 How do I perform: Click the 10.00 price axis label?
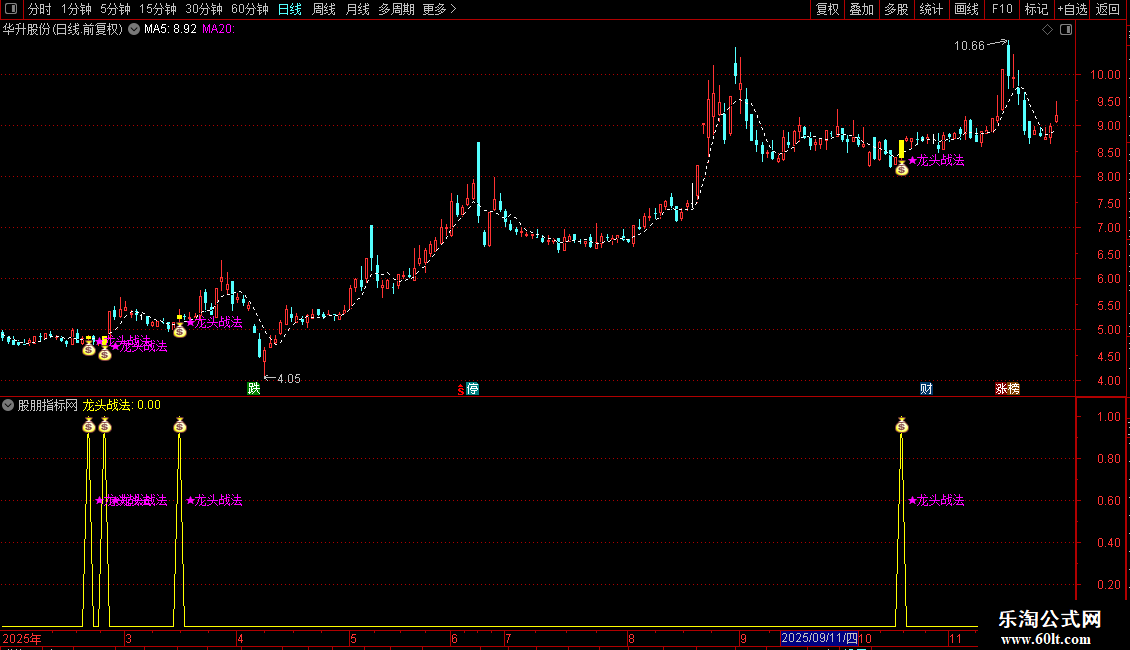click(1105, 74)
